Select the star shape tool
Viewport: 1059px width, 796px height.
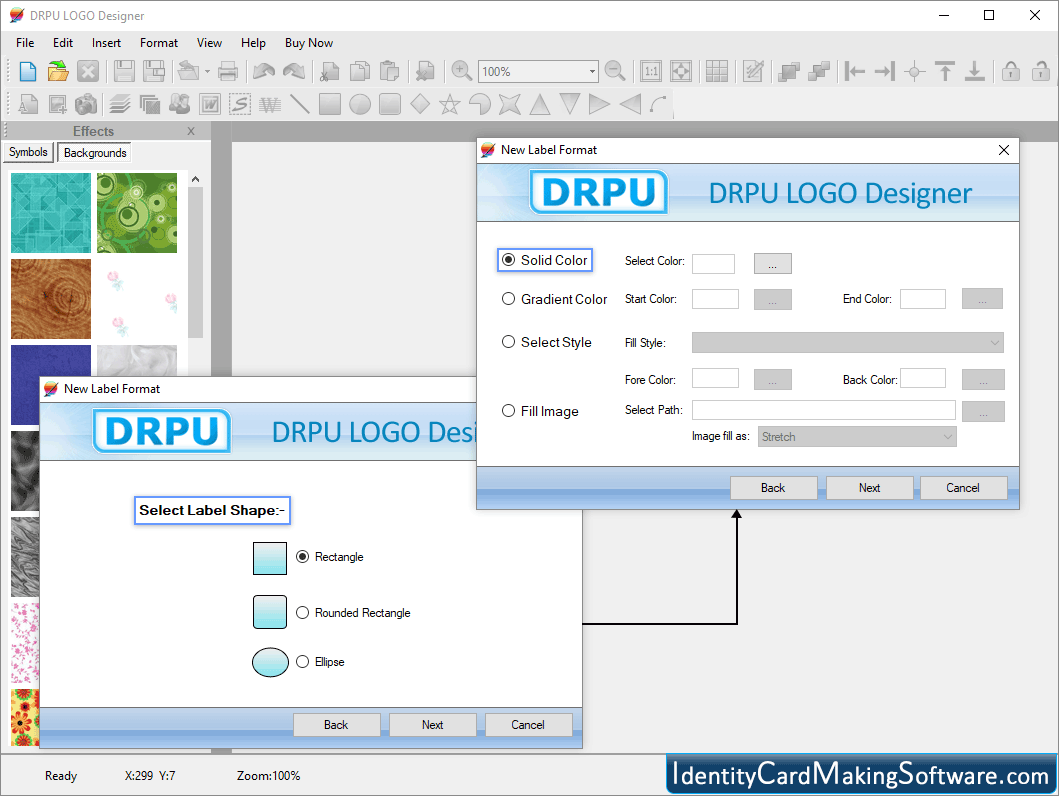[450, 104]
